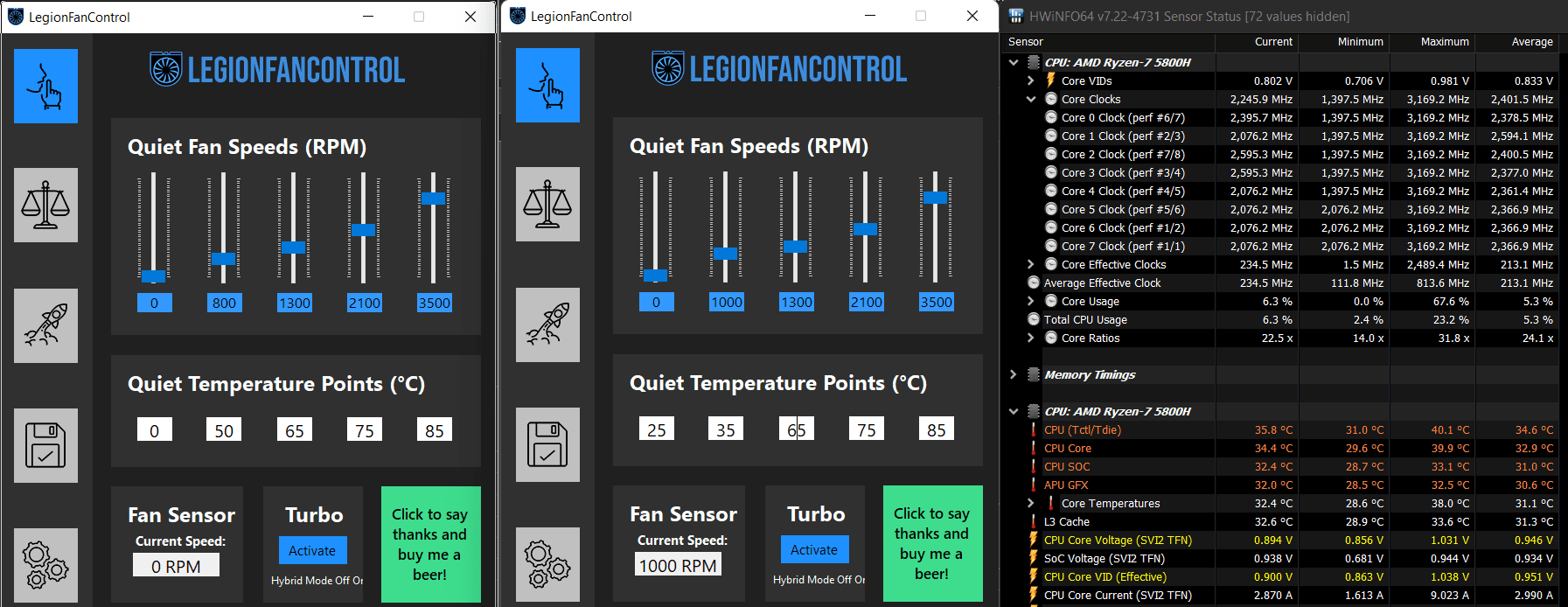Click buy me a beer in left window
Image resolution: width=1568 pixels, height=607 pixels.
(430, 544)
